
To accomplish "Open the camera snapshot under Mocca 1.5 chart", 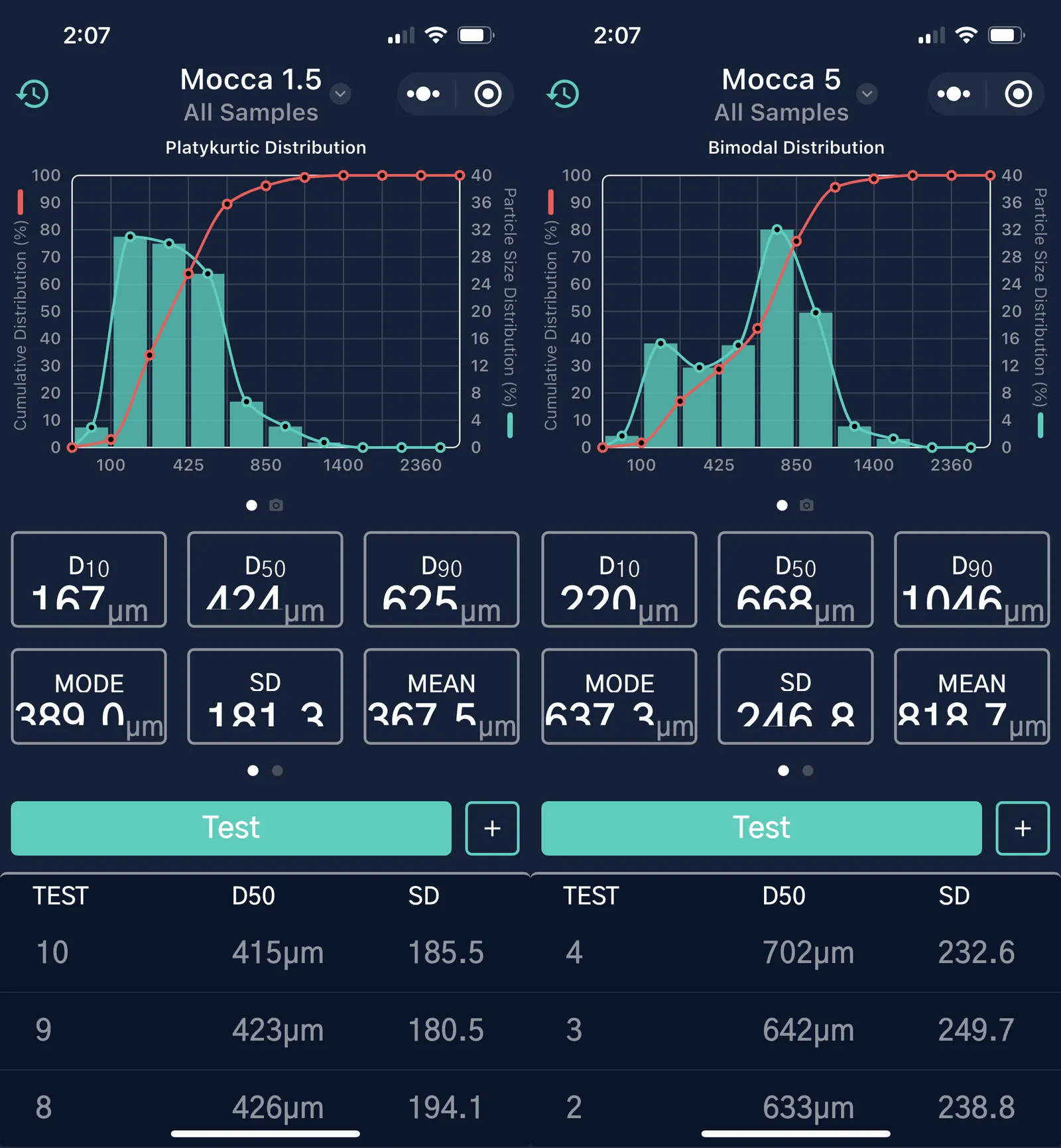I will 276,505.
